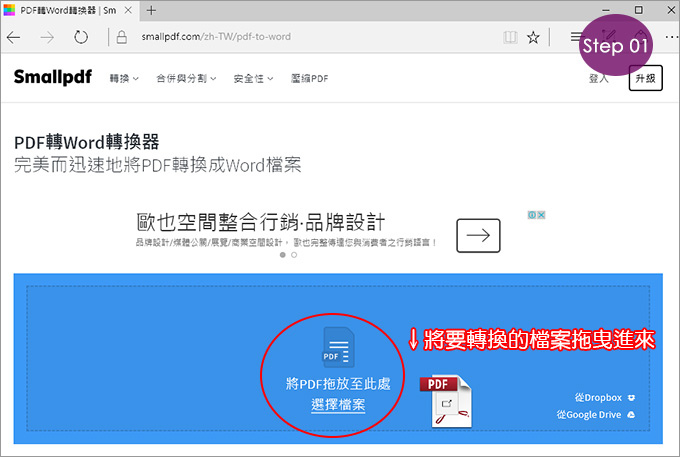The height and width of the screenshot is (457, 680).
Task: Click the 從Google Drive text link
Action: tap(589, 415)
